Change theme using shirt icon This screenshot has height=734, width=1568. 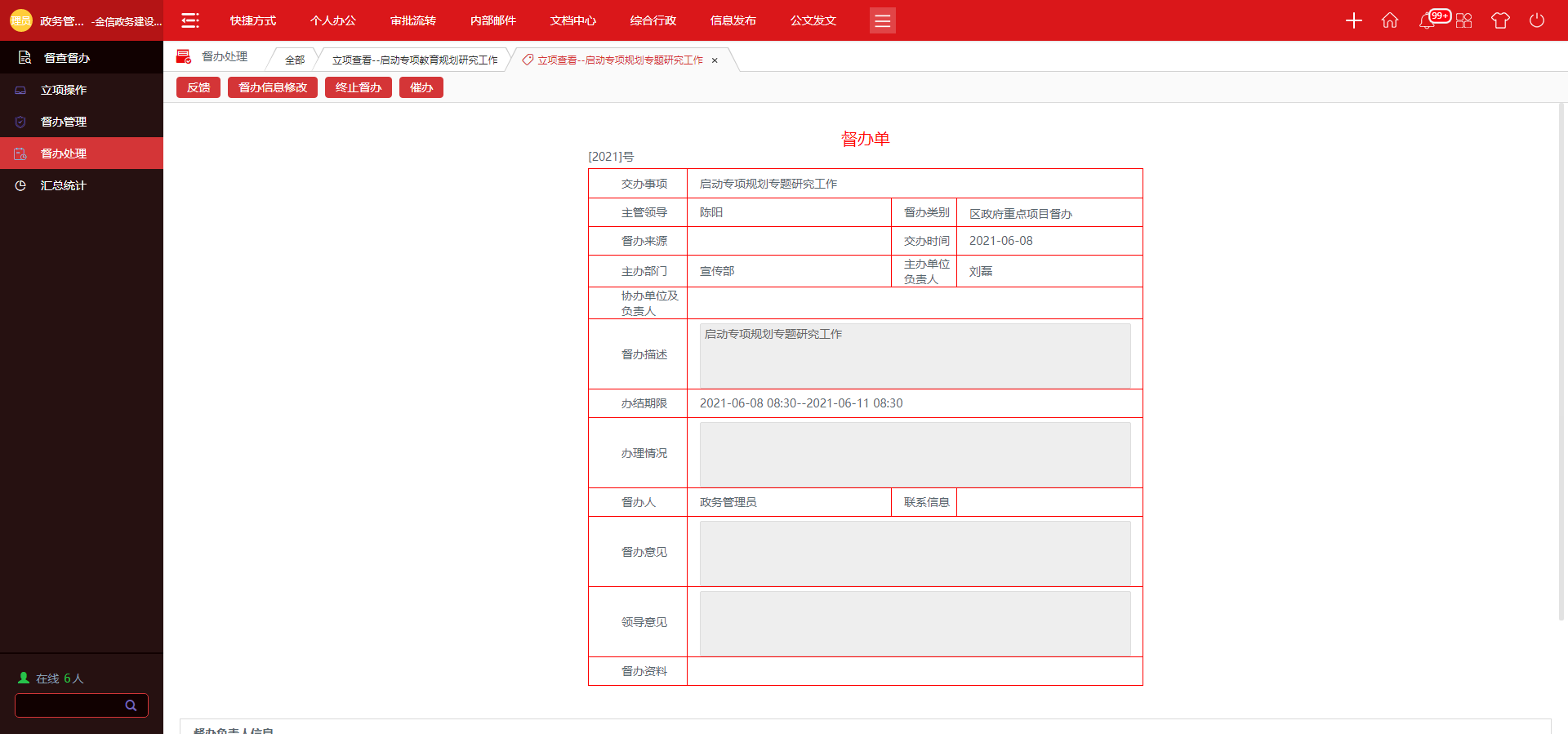point(1500,20)
